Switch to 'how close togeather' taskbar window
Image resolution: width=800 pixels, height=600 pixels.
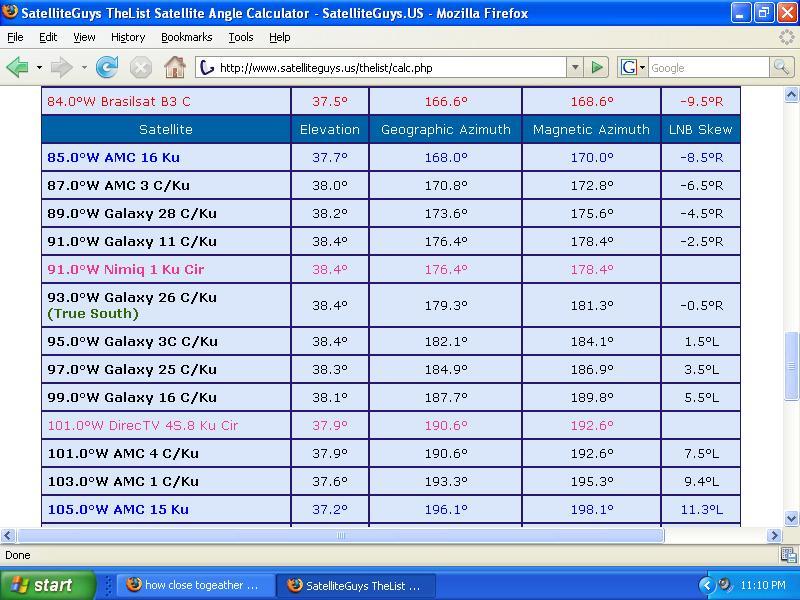pos(196,585)
